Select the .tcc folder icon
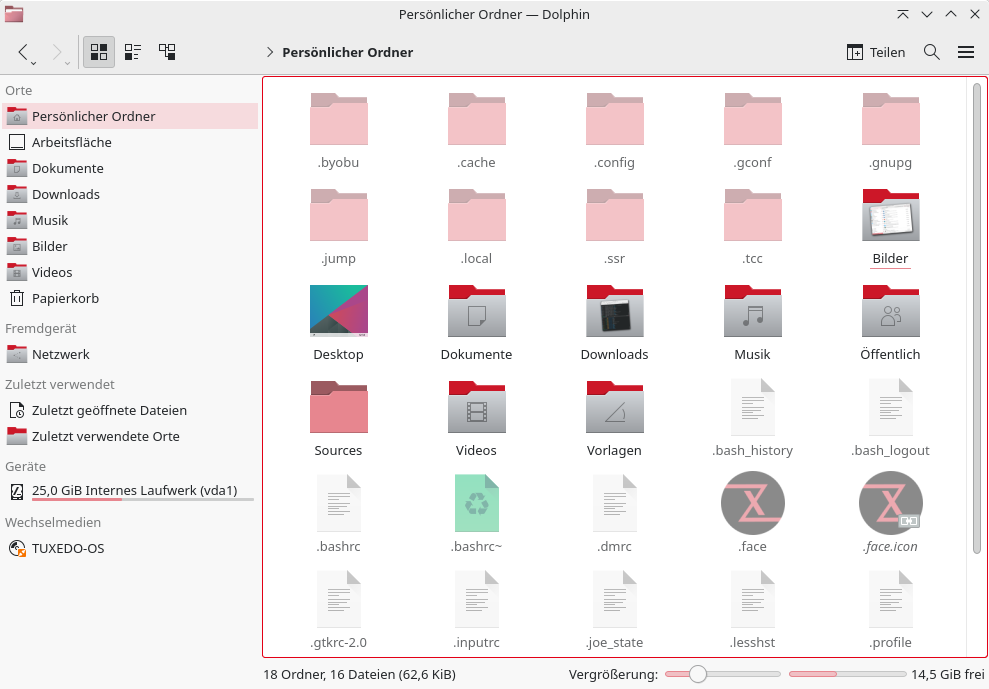The height and width of the screenshot is (689, 989). point(752,215)
